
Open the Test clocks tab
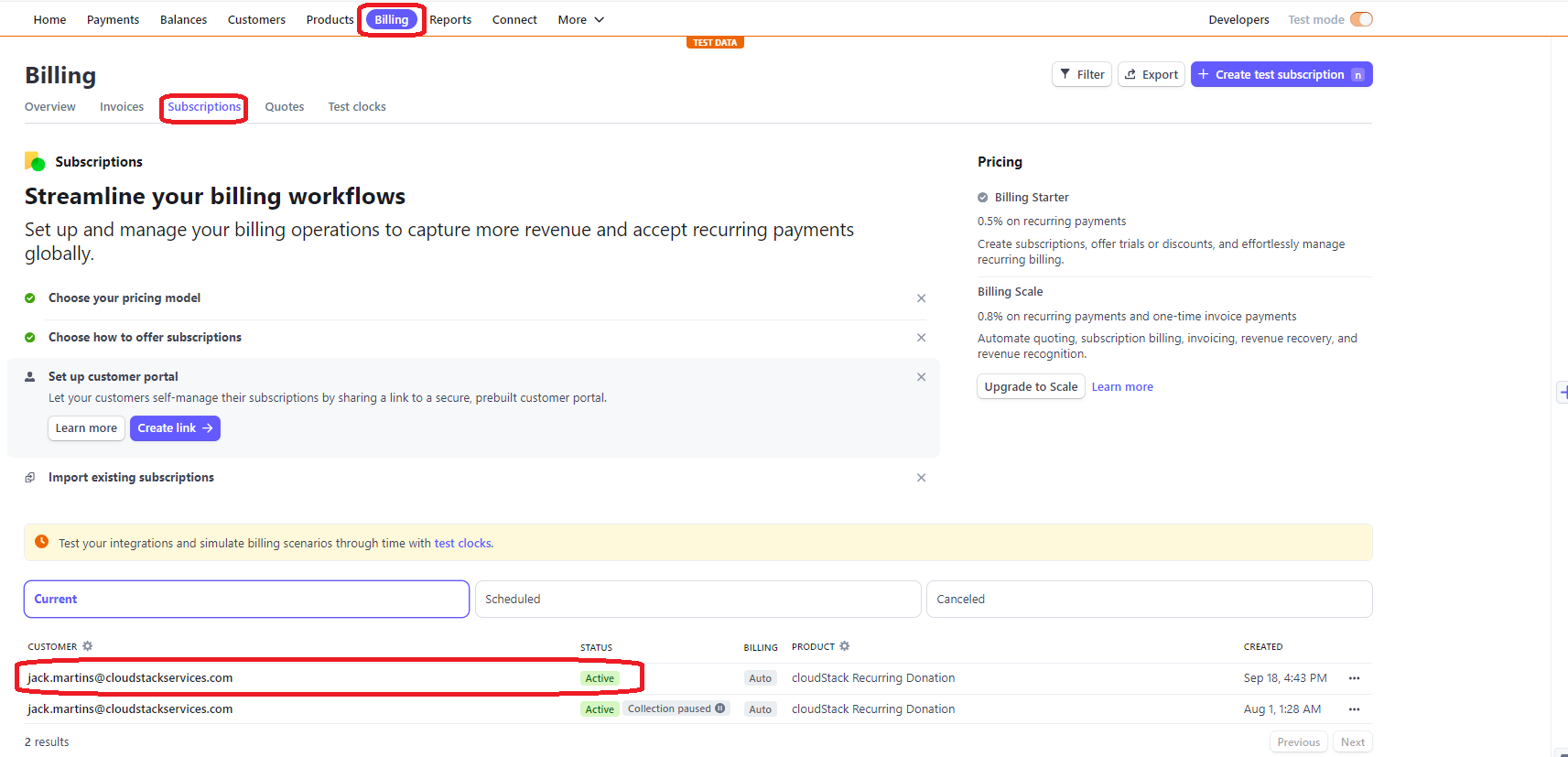[357, 107]
